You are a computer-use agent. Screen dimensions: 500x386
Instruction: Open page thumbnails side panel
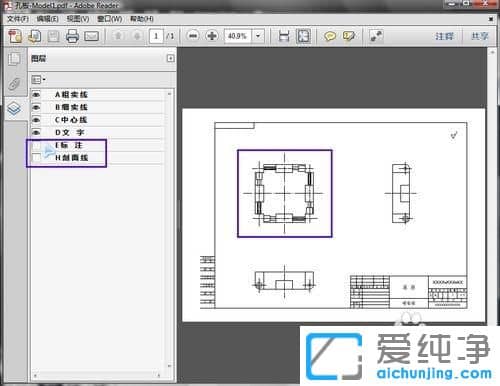[14, 59]
